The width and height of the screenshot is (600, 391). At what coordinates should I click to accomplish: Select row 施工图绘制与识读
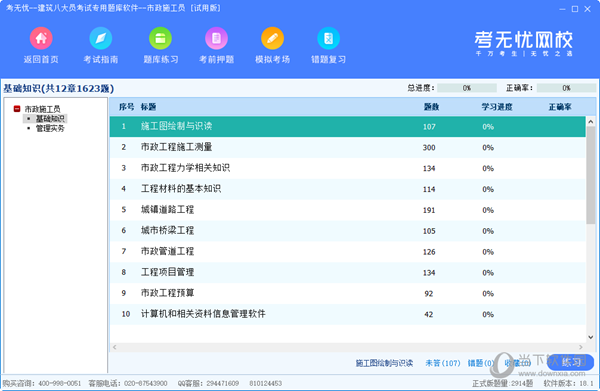coord(347,127)
